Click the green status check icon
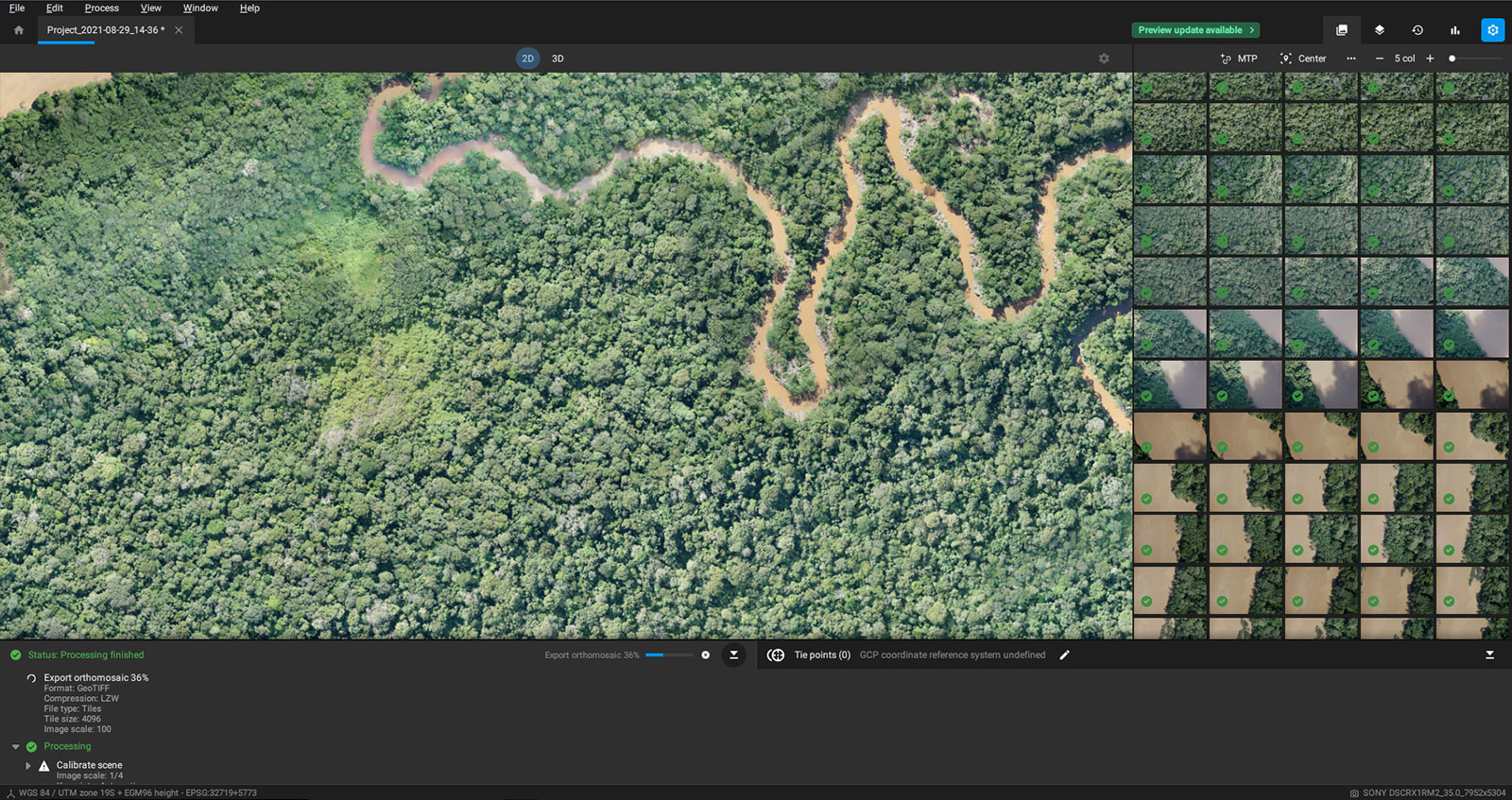The width and height of the screenshot is (1512, 800). click(15, 655)
